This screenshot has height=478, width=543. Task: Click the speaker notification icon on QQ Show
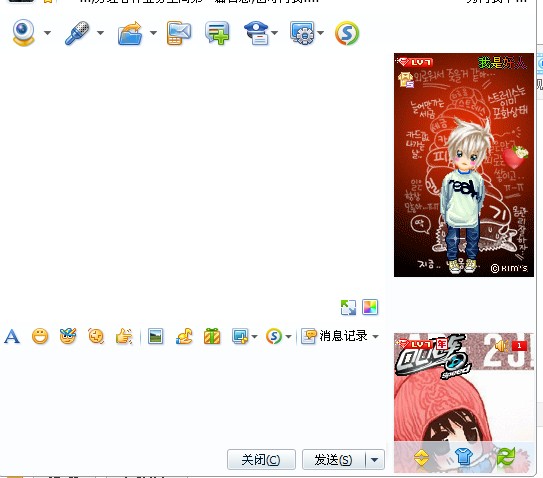[x=501, y=345]
